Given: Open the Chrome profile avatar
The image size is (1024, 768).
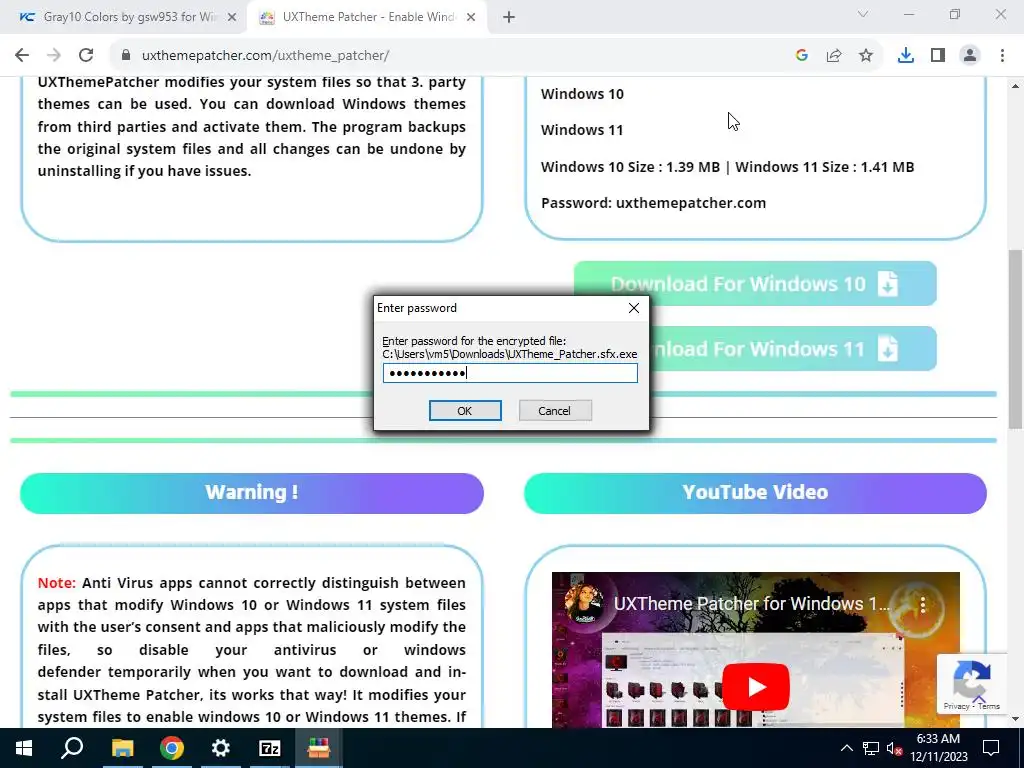Looking at the screenshot, I should pos(970,56).
